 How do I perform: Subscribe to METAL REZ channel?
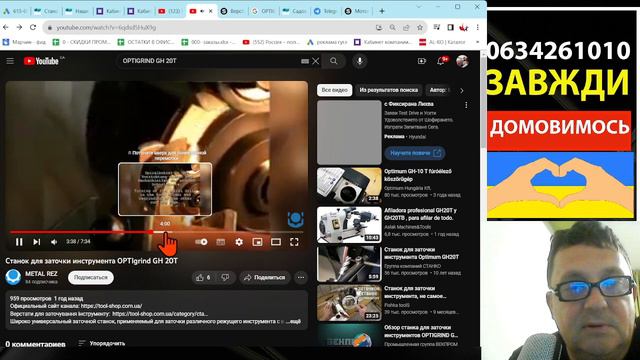tap(91, 278)
